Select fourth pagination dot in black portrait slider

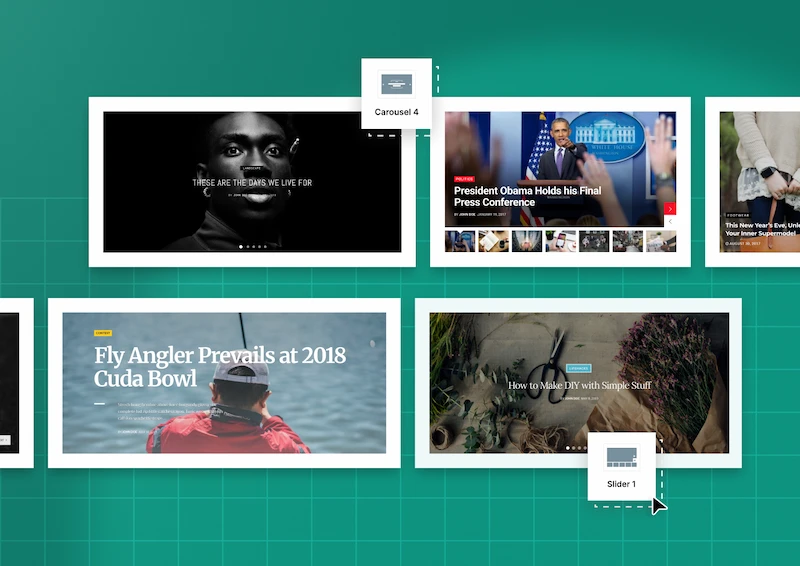[x=259, y=247]
